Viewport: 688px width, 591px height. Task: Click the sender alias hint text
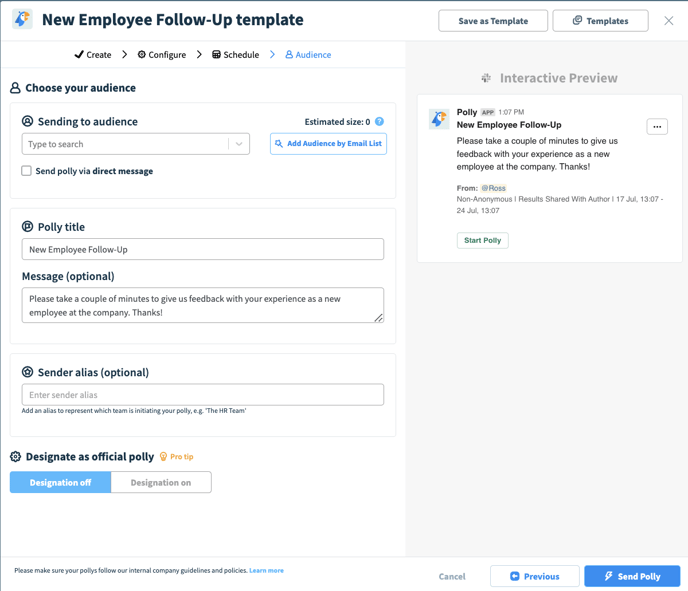coord(134,411)
